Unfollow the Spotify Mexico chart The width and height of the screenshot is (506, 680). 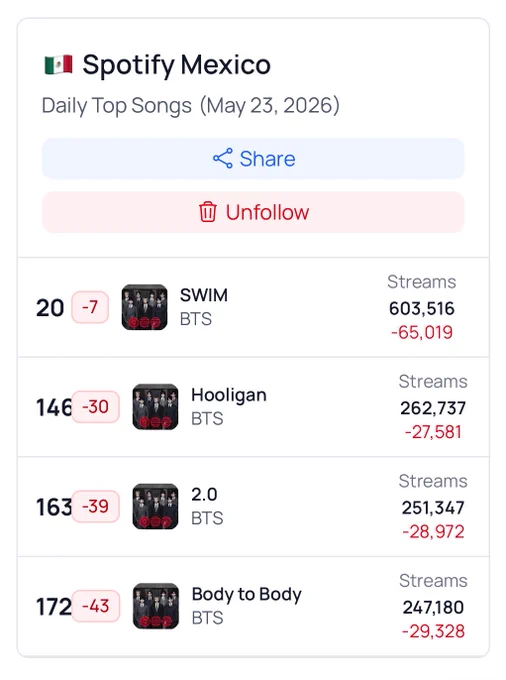click(253, 212)
